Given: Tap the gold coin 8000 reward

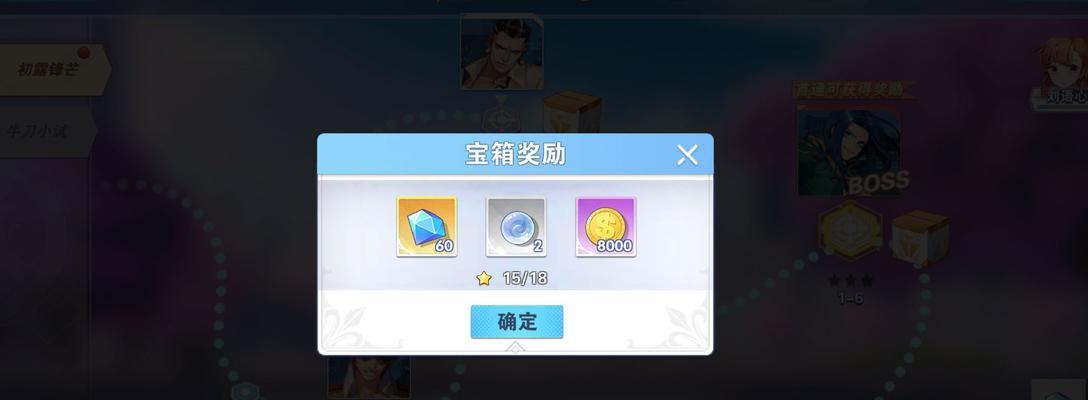Looking at the screenshot, I should click(x=606, y=226).
